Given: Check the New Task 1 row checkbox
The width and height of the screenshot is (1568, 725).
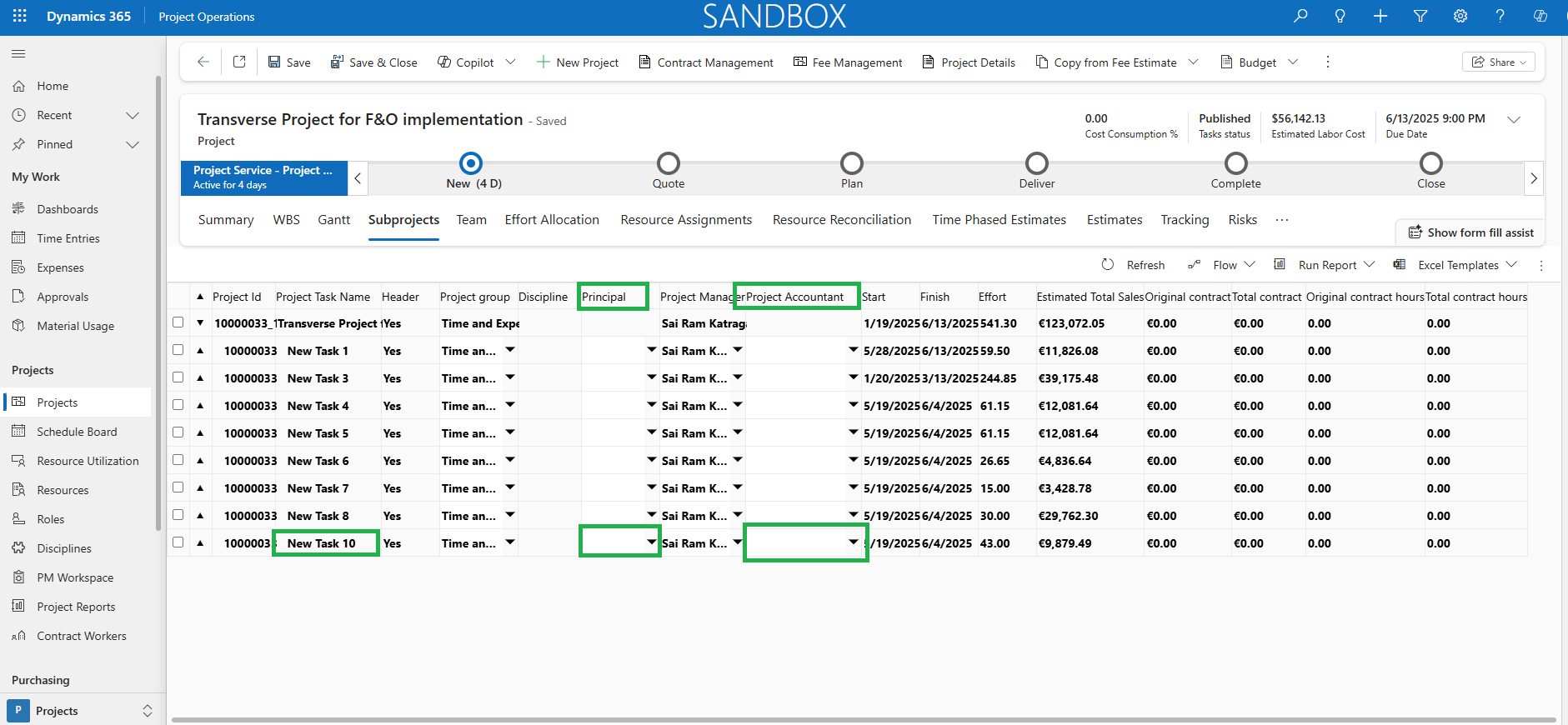Looking at the screenshot, I should 178,350.
